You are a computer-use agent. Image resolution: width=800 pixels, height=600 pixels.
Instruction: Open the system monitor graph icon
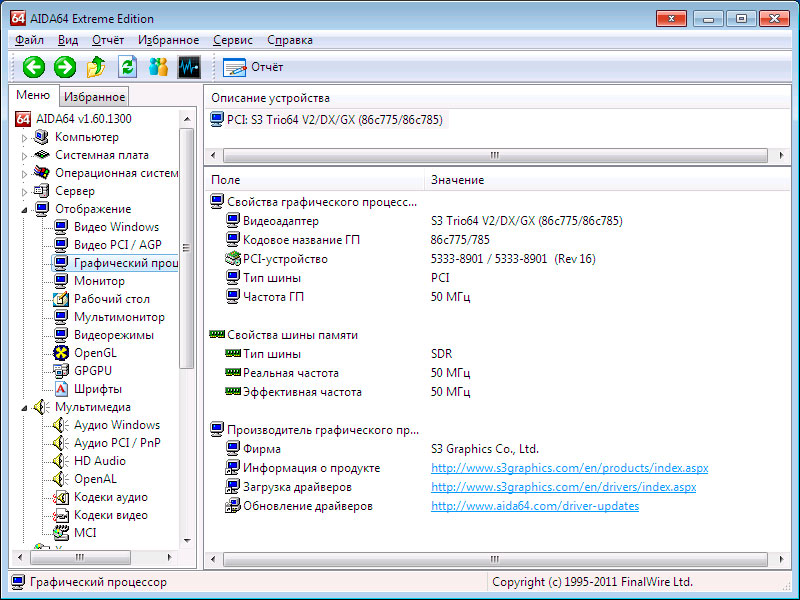[189, 67]
